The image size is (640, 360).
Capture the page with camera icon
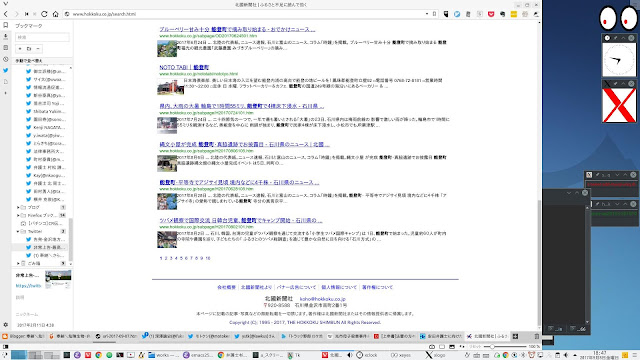click(432, 347)
